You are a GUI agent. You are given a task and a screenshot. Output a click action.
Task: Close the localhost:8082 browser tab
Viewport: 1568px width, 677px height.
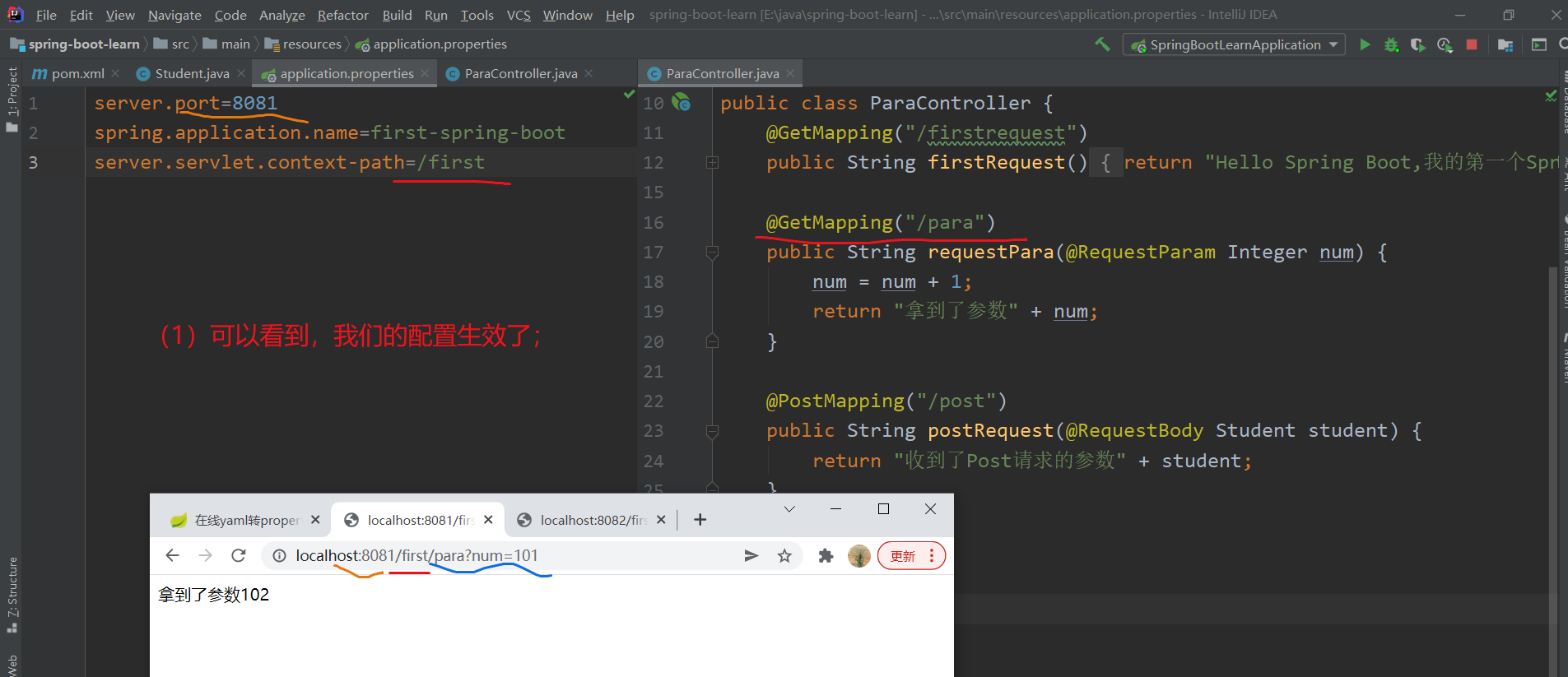click(x=661, y=520)
